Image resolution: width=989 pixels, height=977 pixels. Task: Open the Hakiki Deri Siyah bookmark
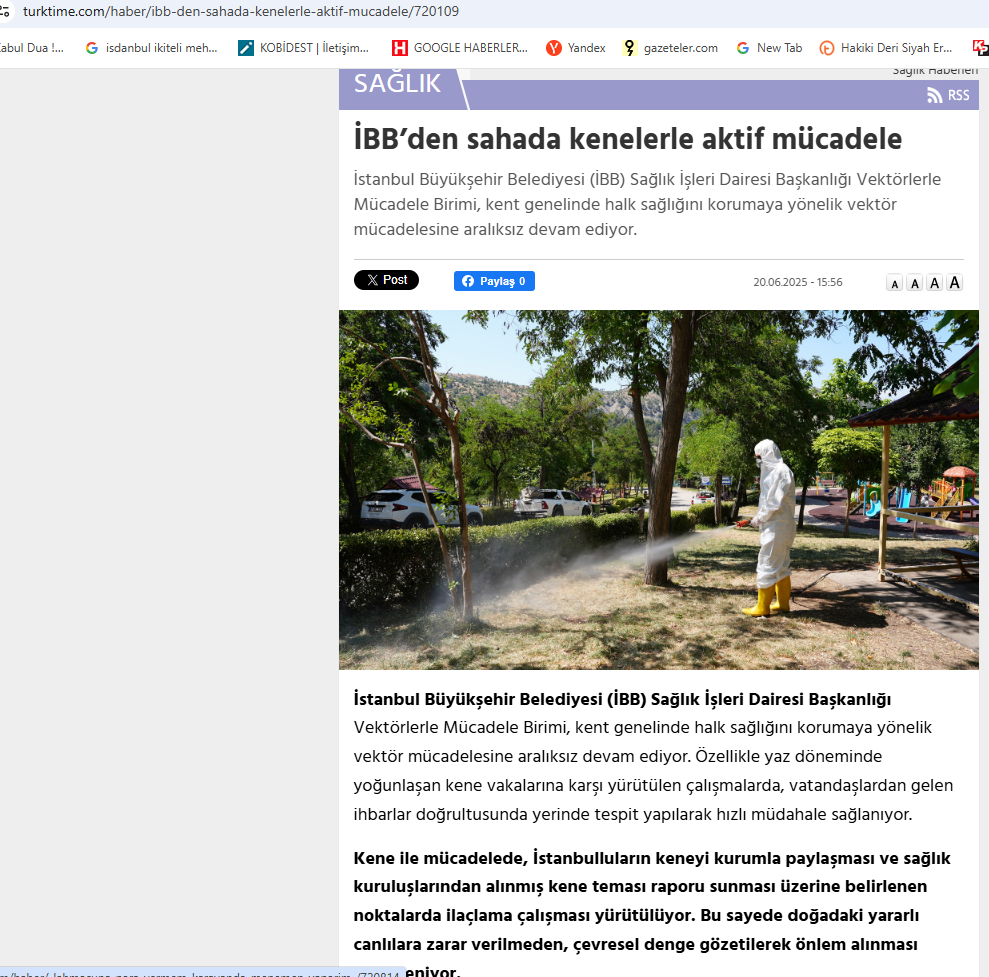pos(886,48)
